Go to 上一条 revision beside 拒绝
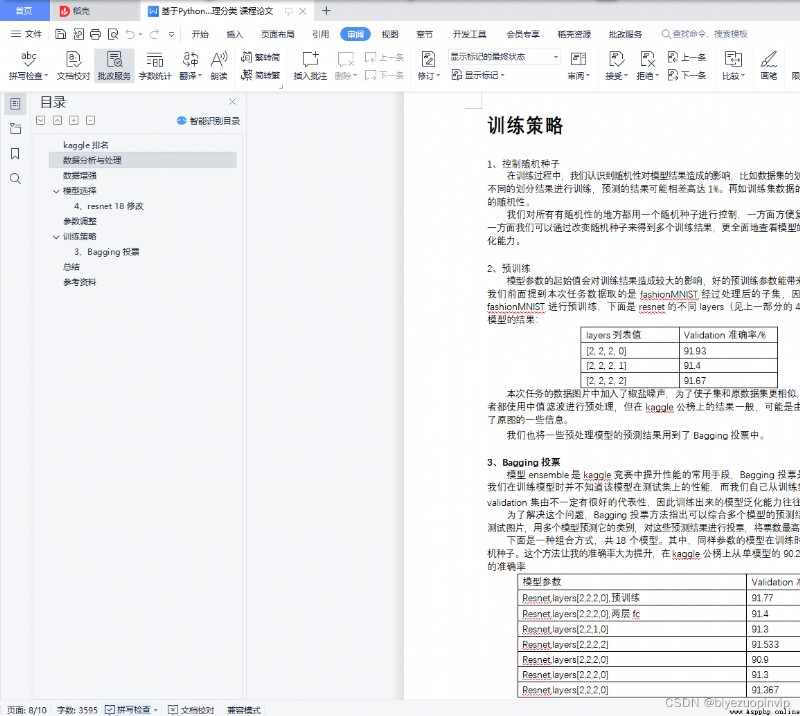 (687, 57)
